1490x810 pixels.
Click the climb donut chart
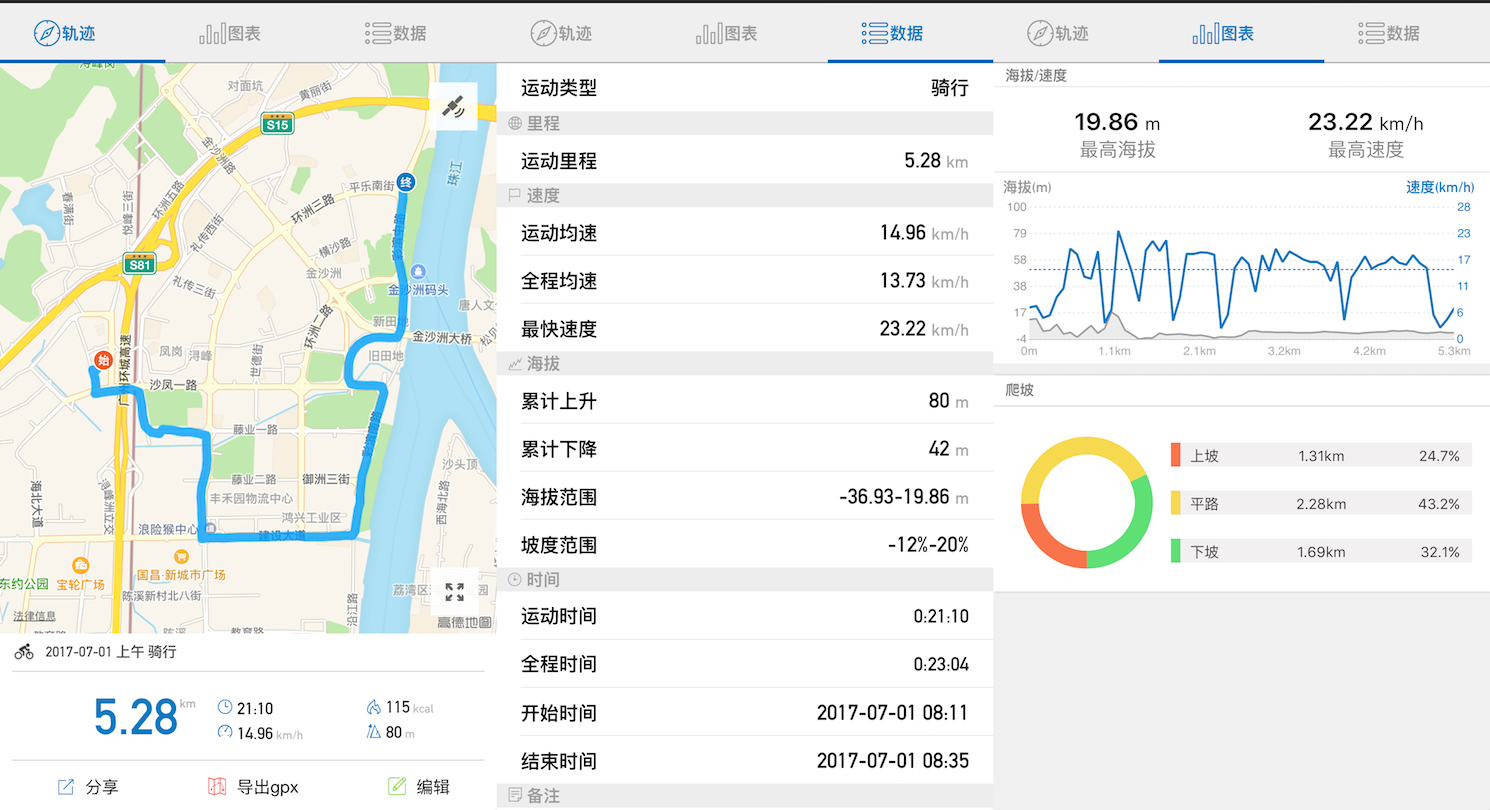click(1087, 502)
